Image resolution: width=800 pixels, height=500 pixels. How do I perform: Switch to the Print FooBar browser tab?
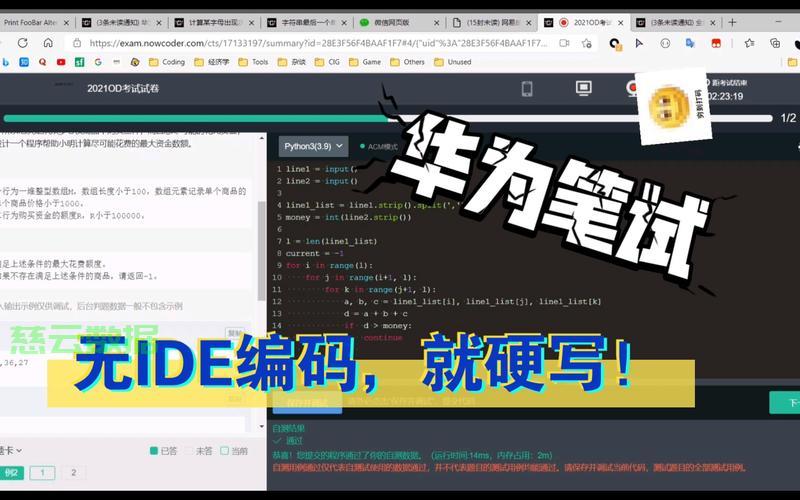point(33,21)
